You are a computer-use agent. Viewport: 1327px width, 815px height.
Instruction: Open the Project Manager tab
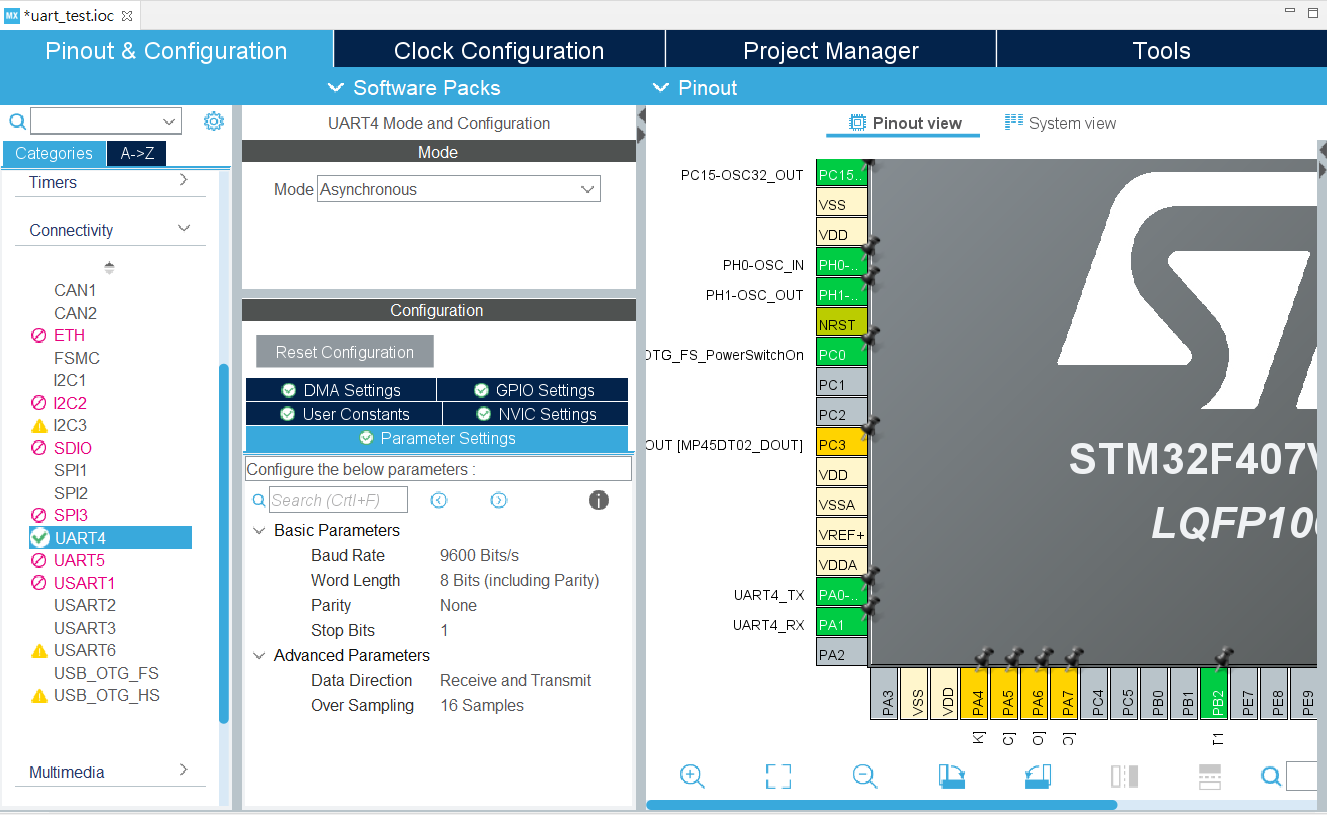pyautogui.click(x=831, y=51)
